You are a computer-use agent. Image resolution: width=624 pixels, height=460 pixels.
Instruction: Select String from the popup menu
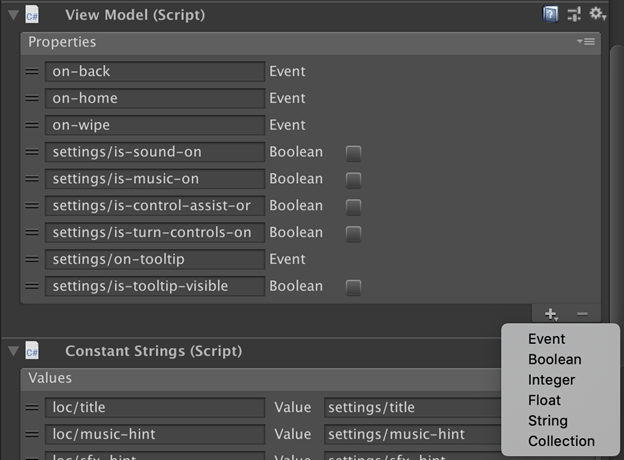coord(547,421)
